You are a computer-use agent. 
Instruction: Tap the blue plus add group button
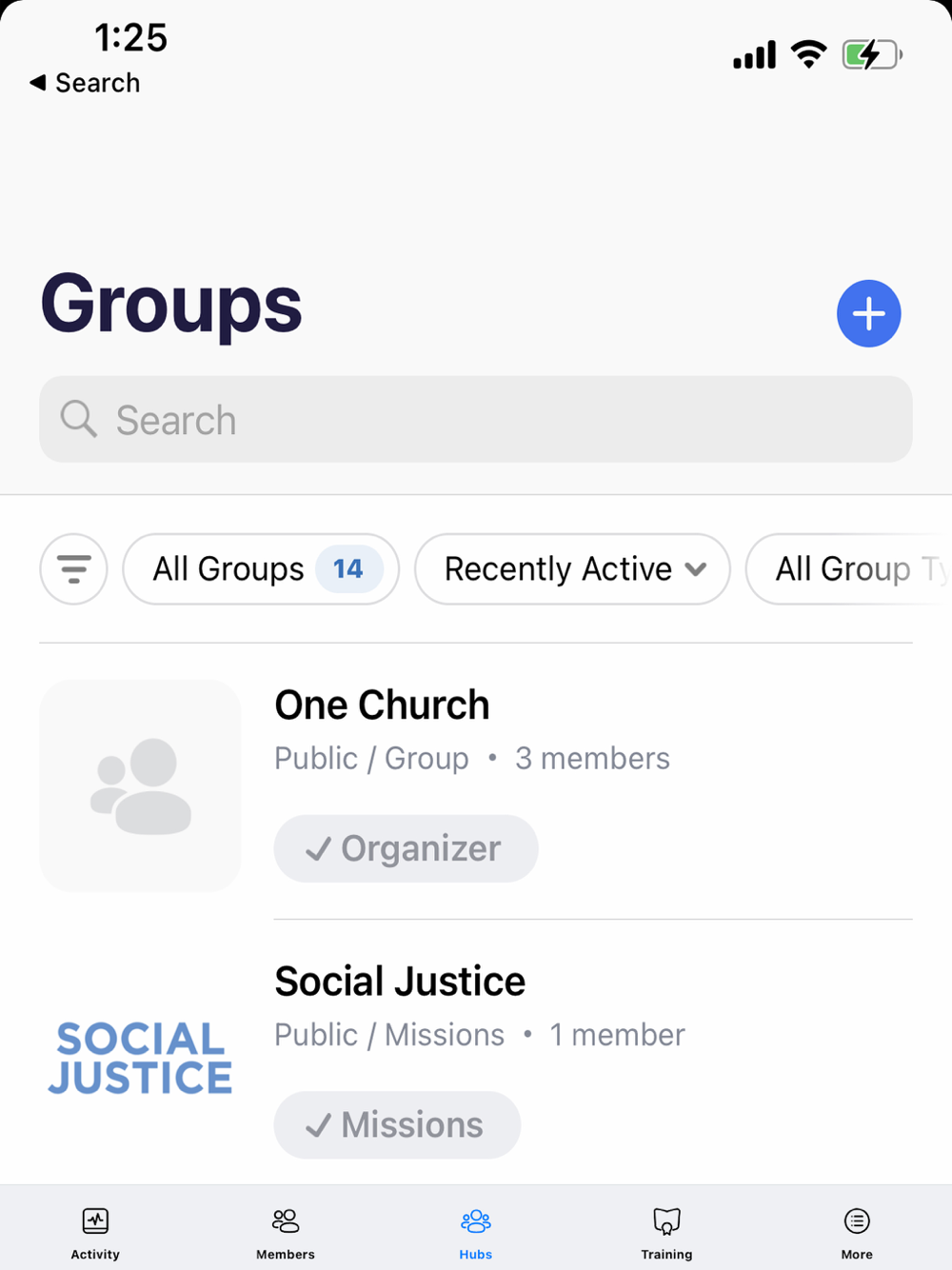tap(868, 313)
